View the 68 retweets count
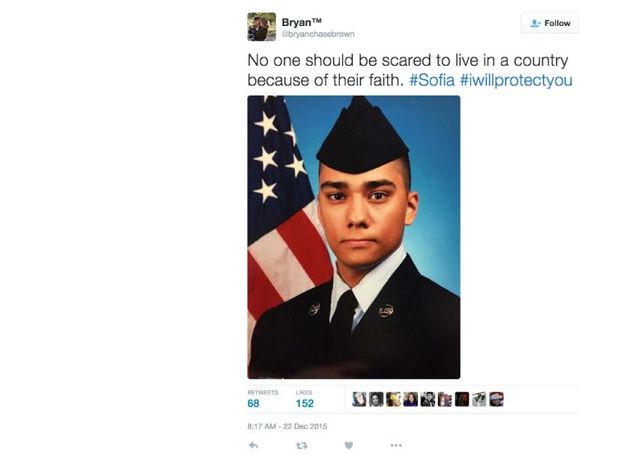 tap(253, 403)
